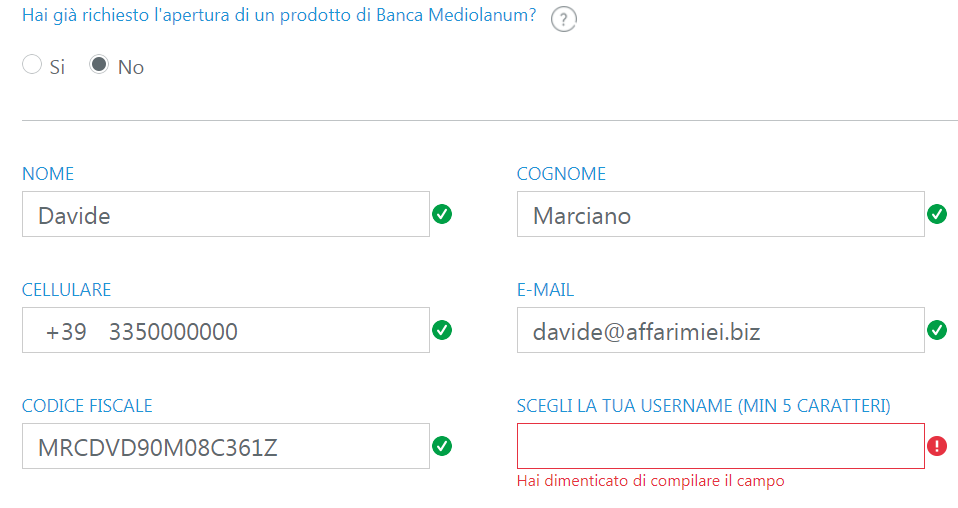958x508 pixels.
Task: Click the empty username input field
Action: coord(720,446)
